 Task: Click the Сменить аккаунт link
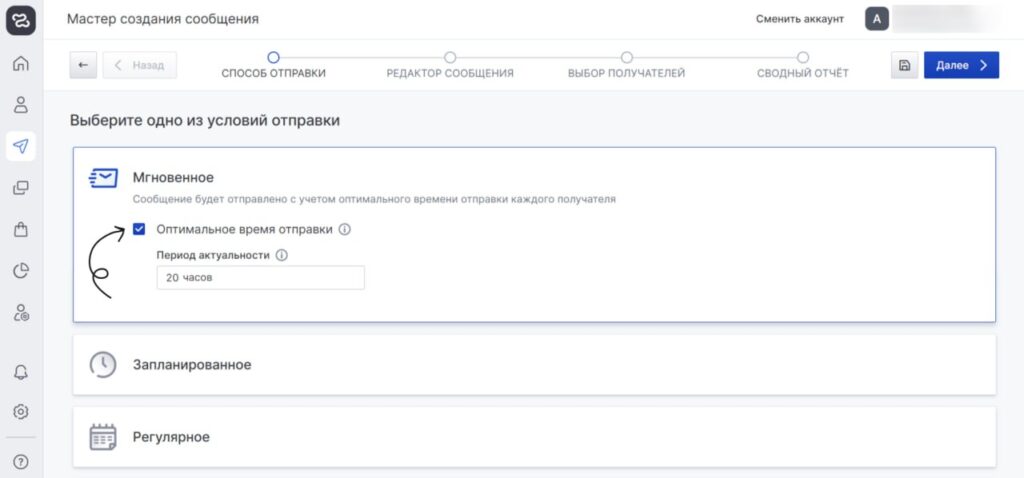pos(799,19)
